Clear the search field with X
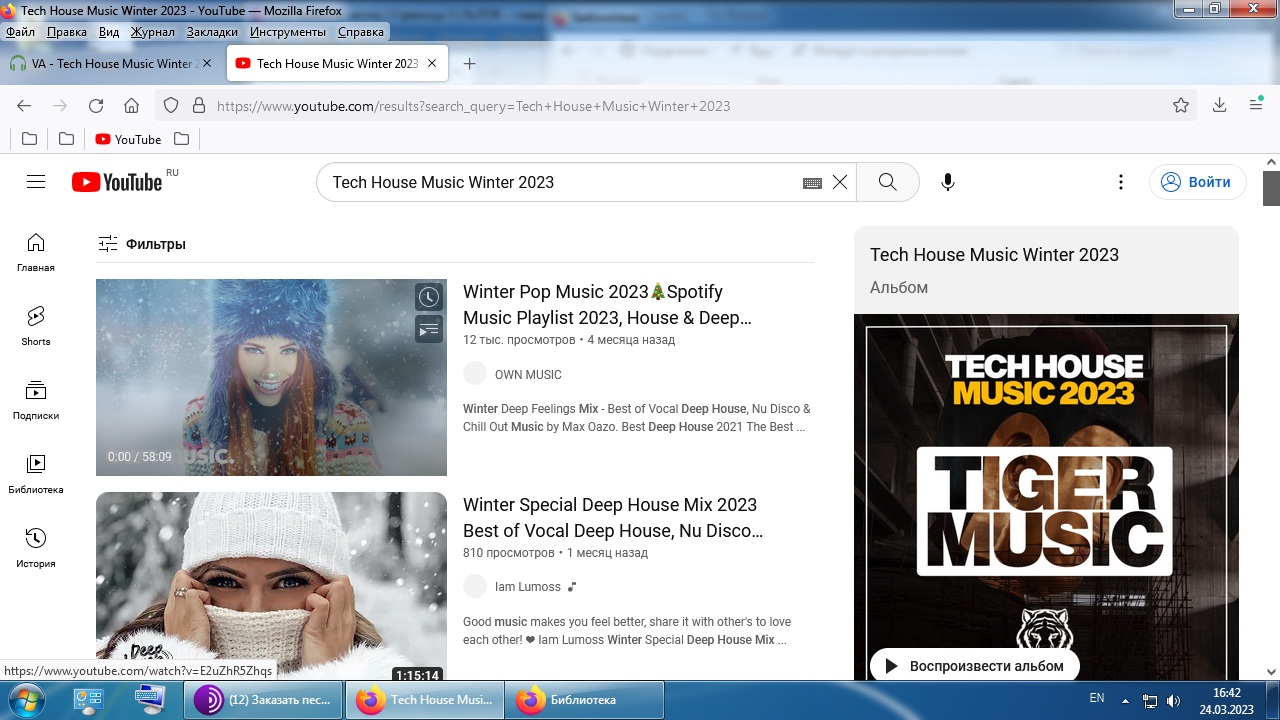 [840, 182]
